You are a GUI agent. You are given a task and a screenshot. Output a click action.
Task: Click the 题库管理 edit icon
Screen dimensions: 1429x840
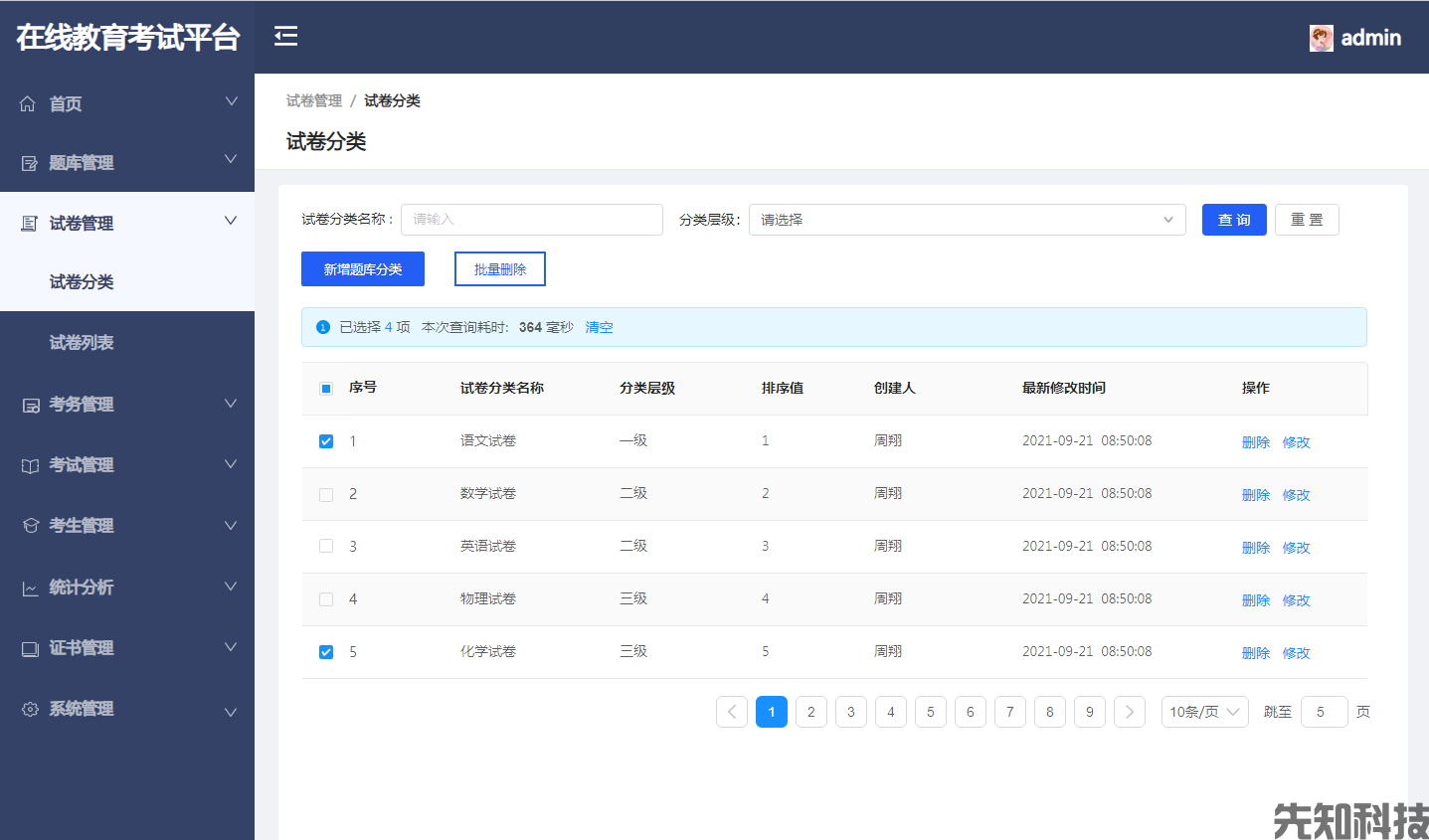[30, 163]
